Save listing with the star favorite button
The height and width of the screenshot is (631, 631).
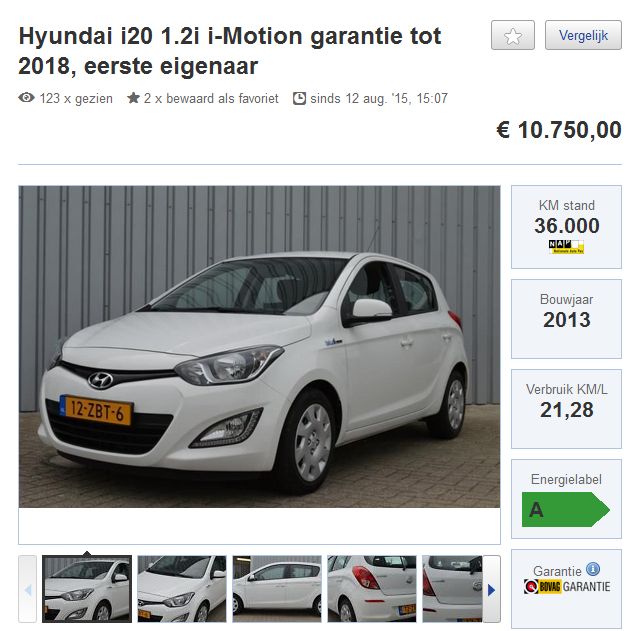pos(513,35)
